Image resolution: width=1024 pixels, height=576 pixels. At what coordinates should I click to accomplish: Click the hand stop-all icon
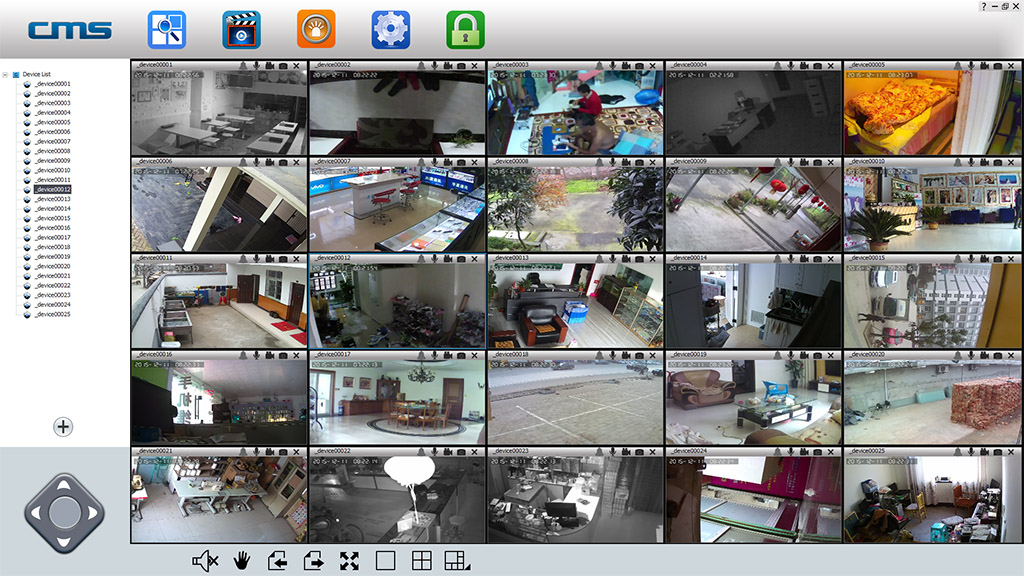point(242,560)
